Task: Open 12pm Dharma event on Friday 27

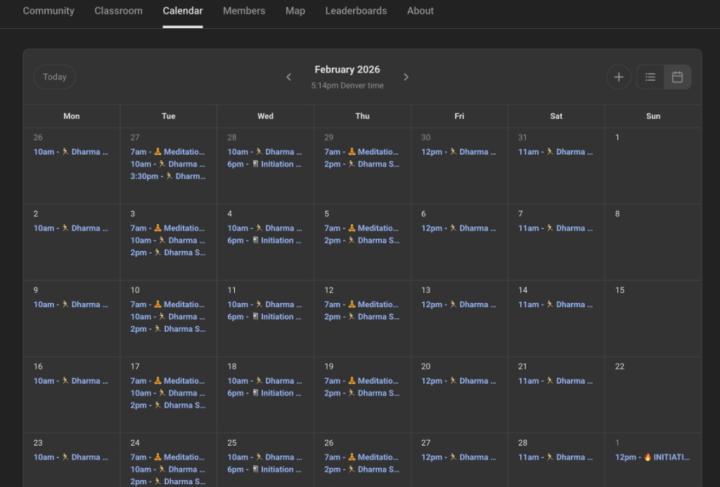Action: coord(459,457)
